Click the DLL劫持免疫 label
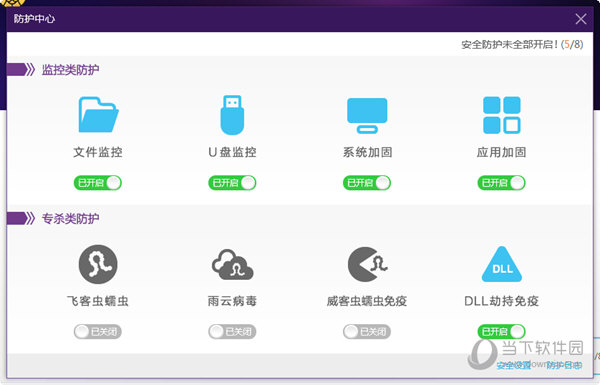The image size is (600, 385). (x=502, y=301)
